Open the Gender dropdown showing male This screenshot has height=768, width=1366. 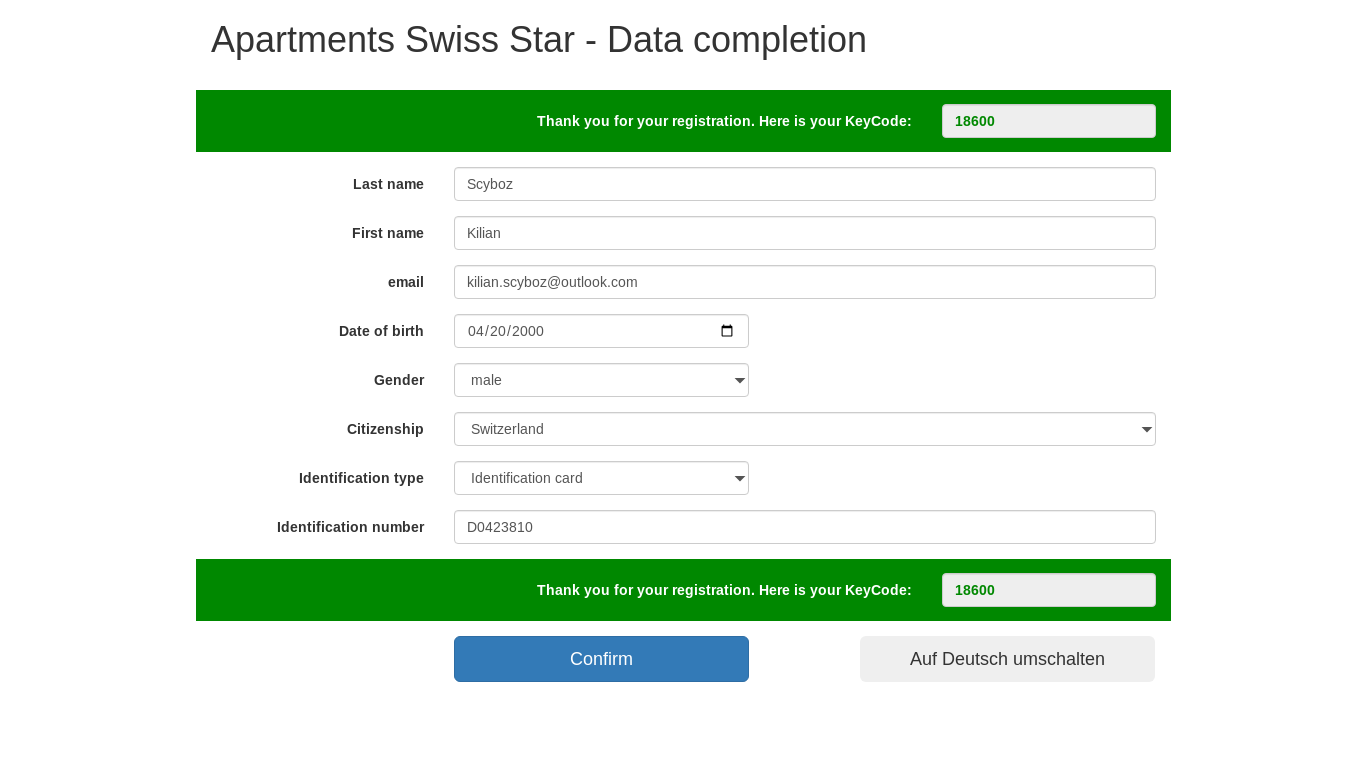(x=601, y=380)
